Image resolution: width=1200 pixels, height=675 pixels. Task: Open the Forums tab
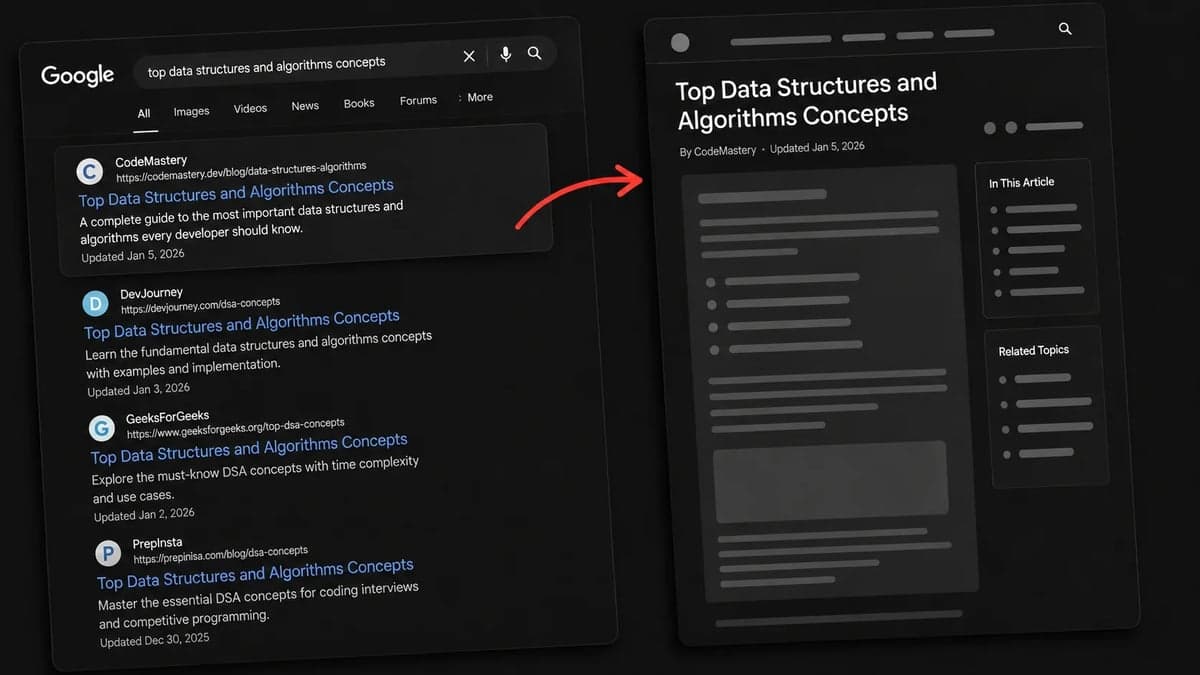(418, 101)
